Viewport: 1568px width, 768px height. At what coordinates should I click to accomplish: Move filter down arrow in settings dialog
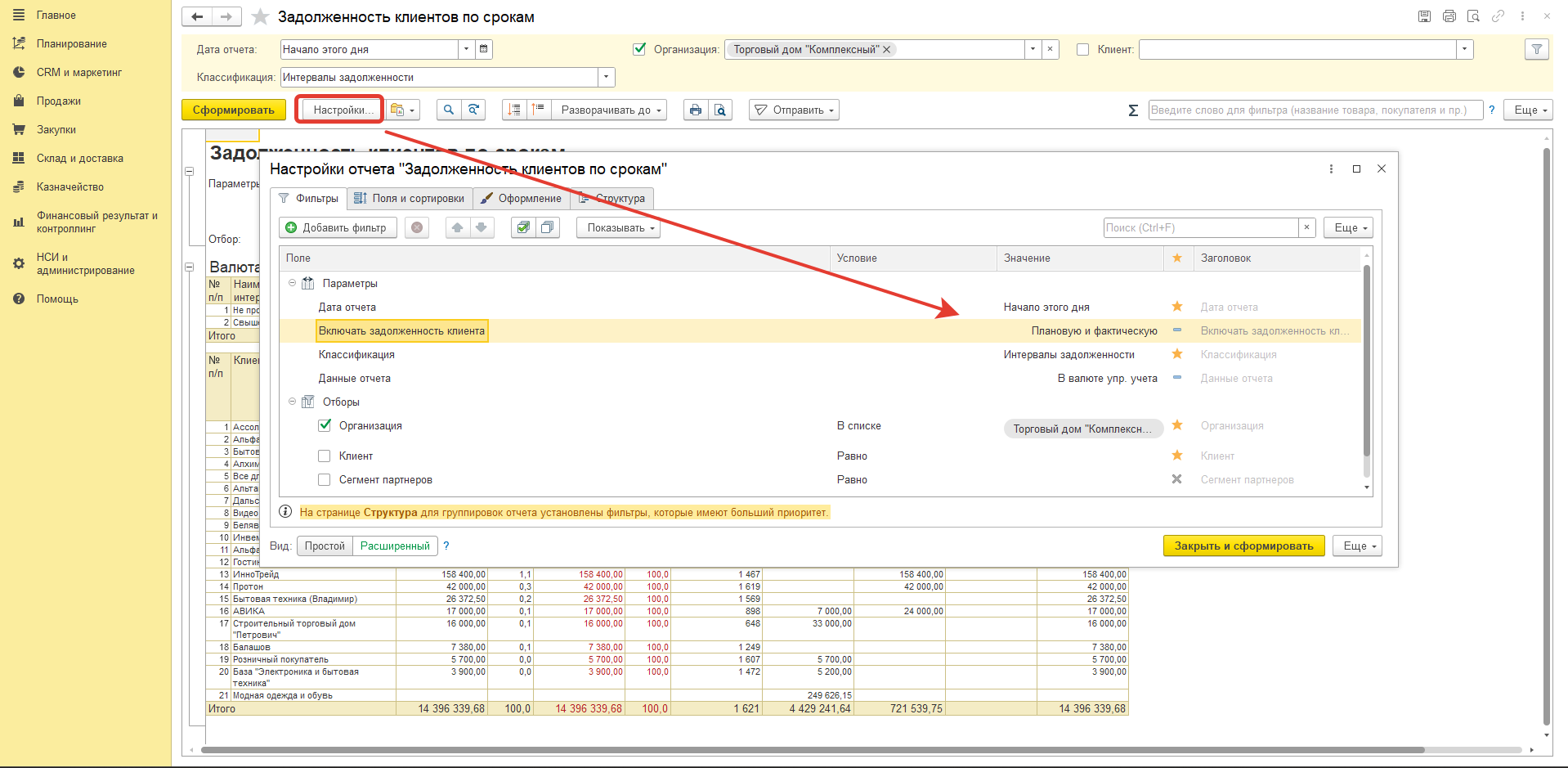[482, 227]
